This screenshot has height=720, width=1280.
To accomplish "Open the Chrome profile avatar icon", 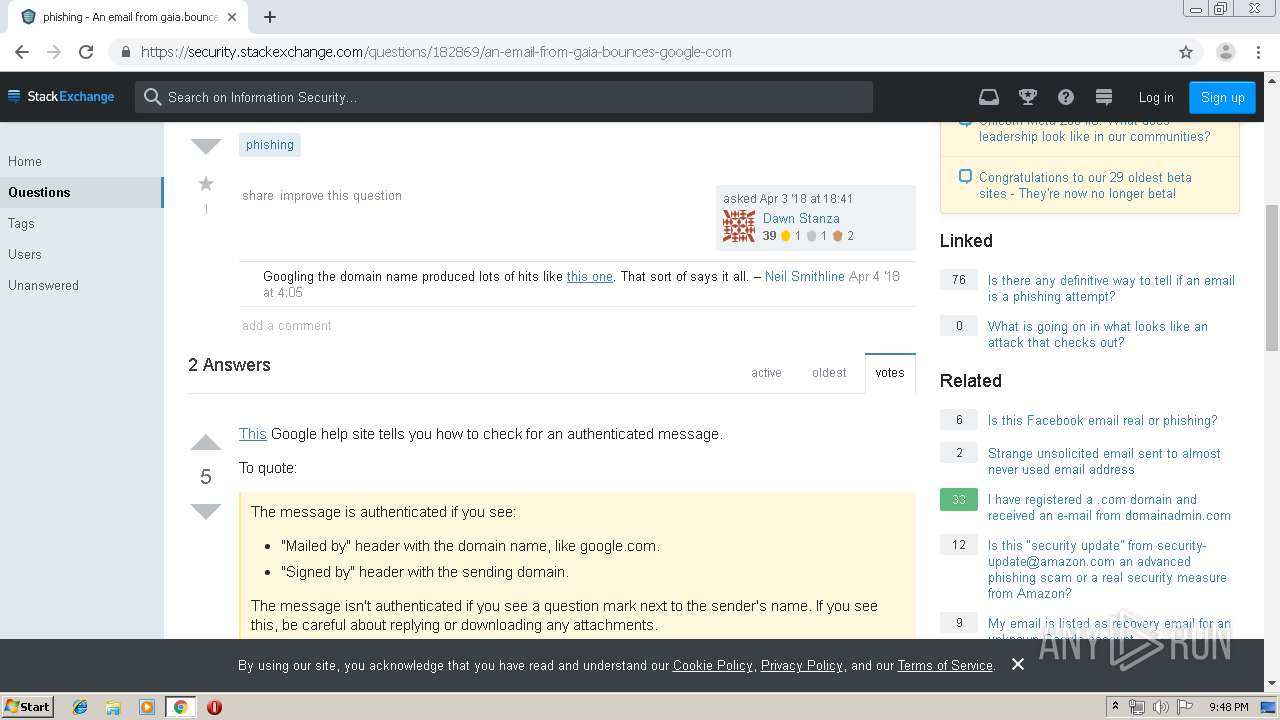I will (x=1226, y=52).
